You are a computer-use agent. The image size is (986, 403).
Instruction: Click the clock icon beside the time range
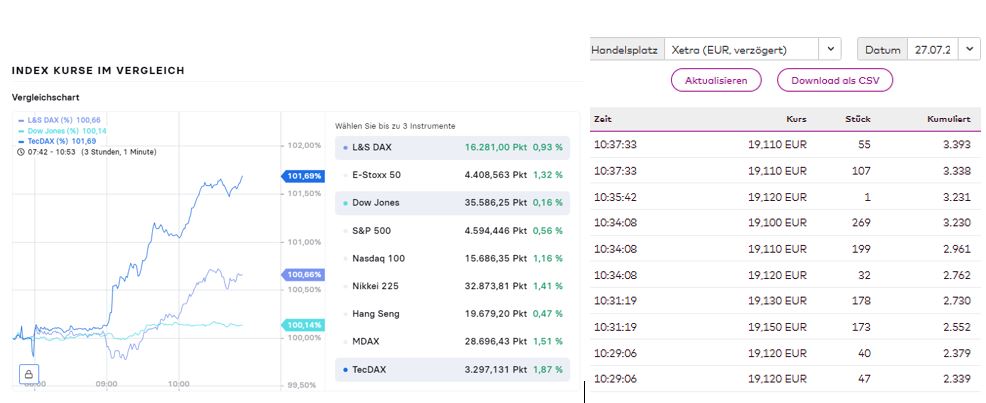pyautogui.click(x=22, y=150)
